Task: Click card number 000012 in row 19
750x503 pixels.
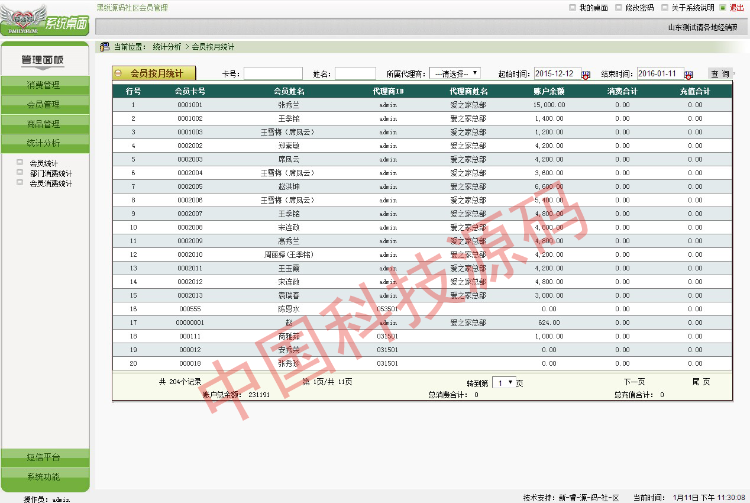Action: tap(189, 350)
